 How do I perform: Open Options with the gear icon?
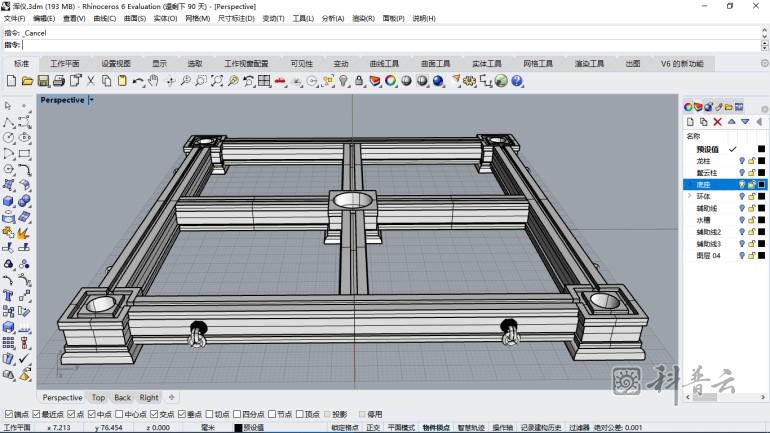coord(470,81)
